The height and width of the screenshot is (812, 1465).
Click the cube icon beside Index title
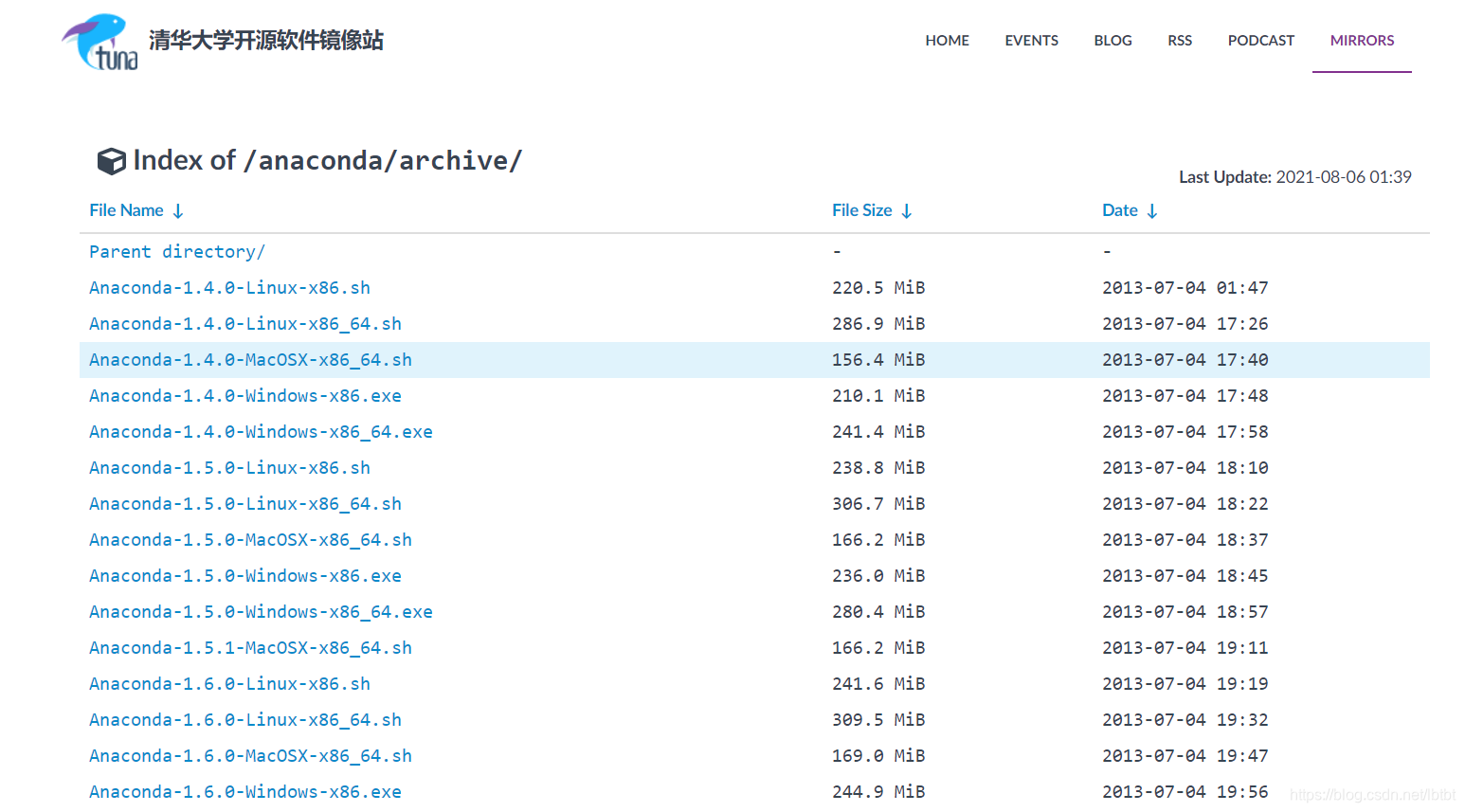pos(111,161)
